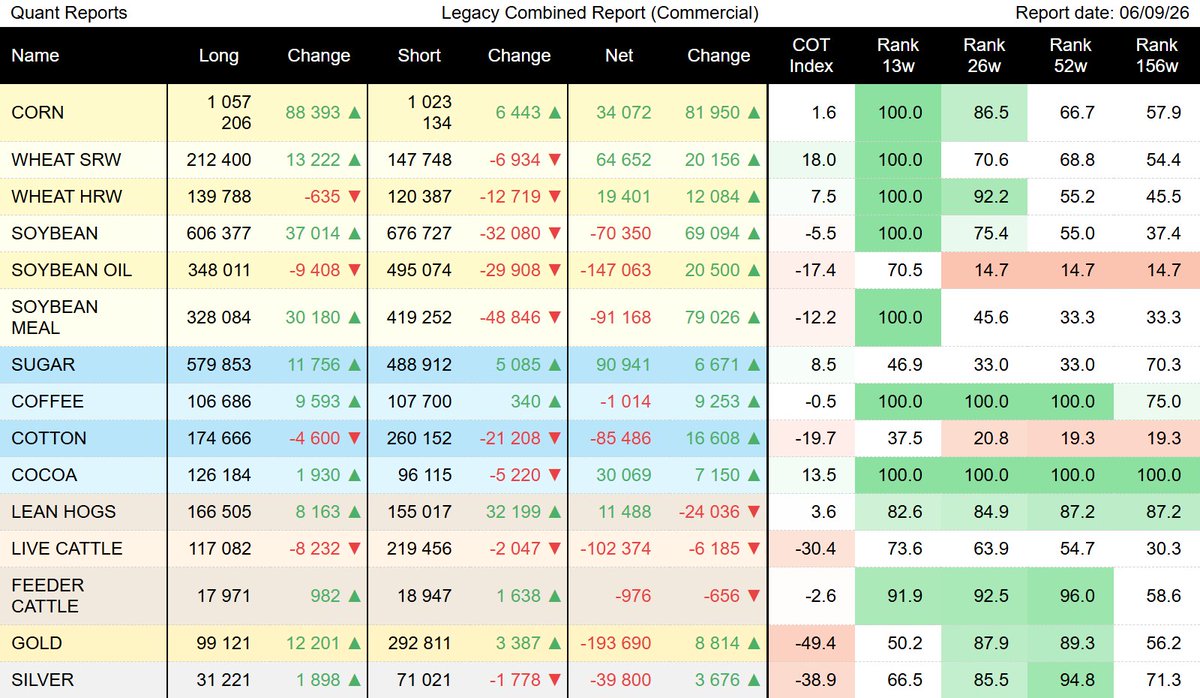Click green up arrow beside 32 199
Image resolution: width=1200 pixels, height=698 pixels.
click(553, 512)
